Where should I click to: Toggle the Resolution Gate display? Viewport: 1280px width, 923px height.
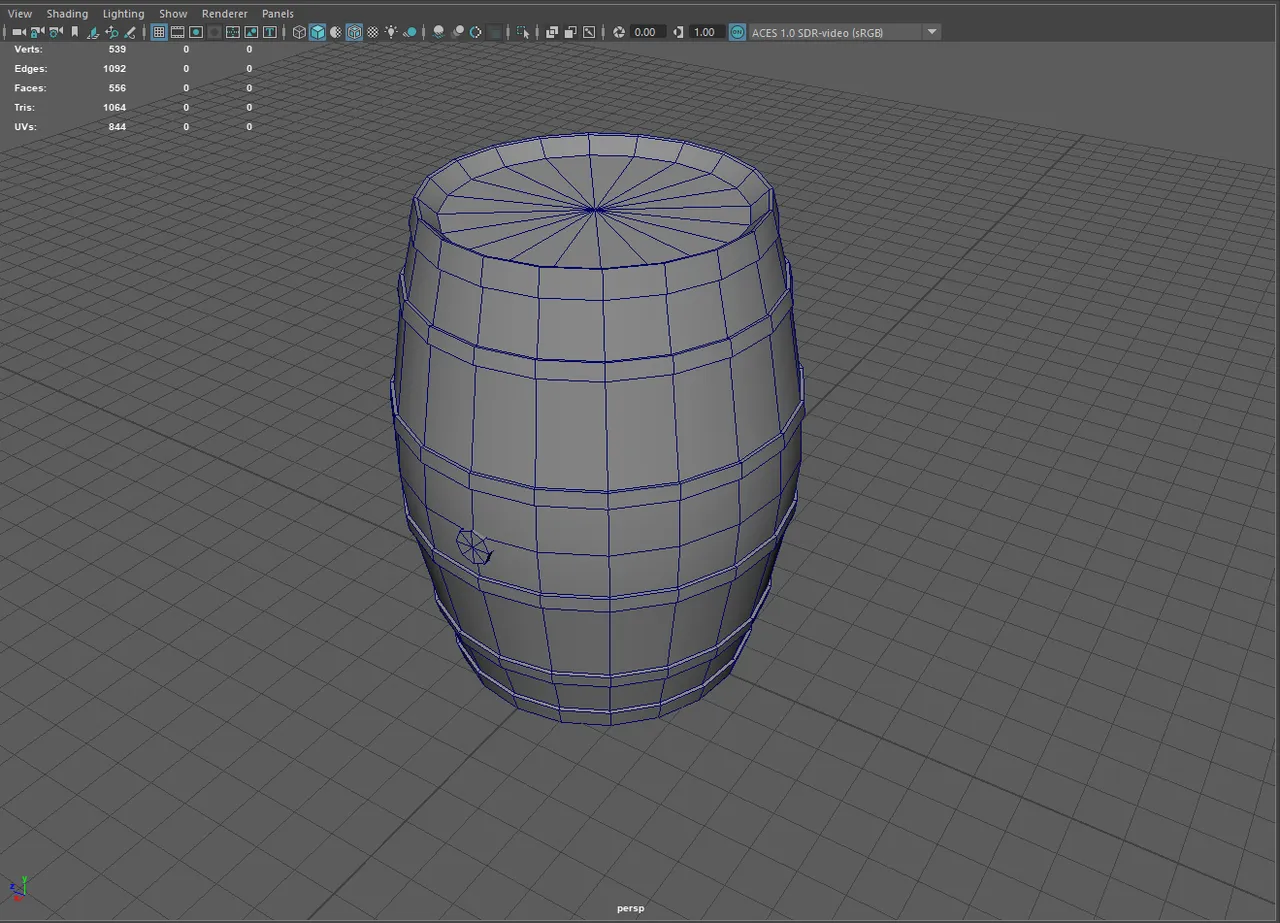click(x=196, y=32)
